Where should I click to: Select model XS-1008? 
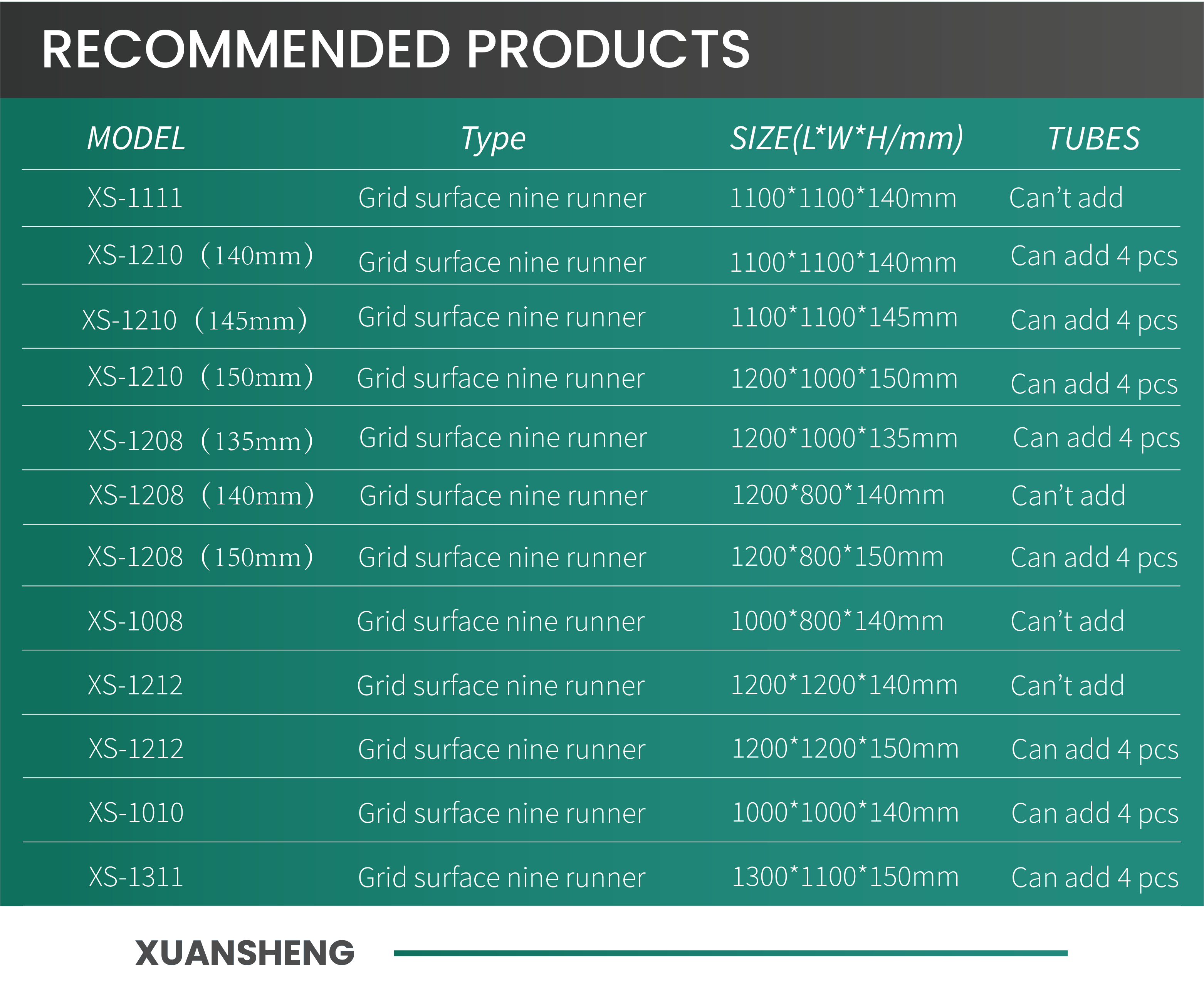pos(135,621)
